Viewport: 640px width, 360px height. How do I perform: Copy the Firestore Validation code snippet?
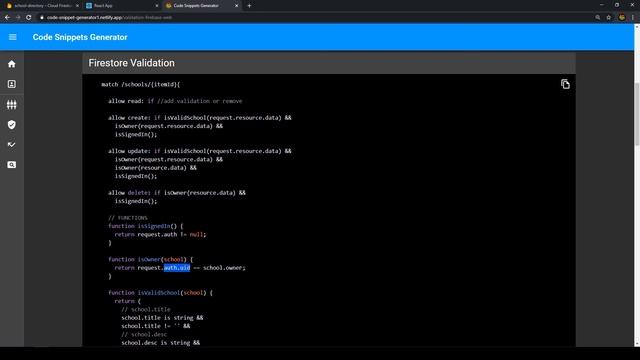[x=565, y=84]
